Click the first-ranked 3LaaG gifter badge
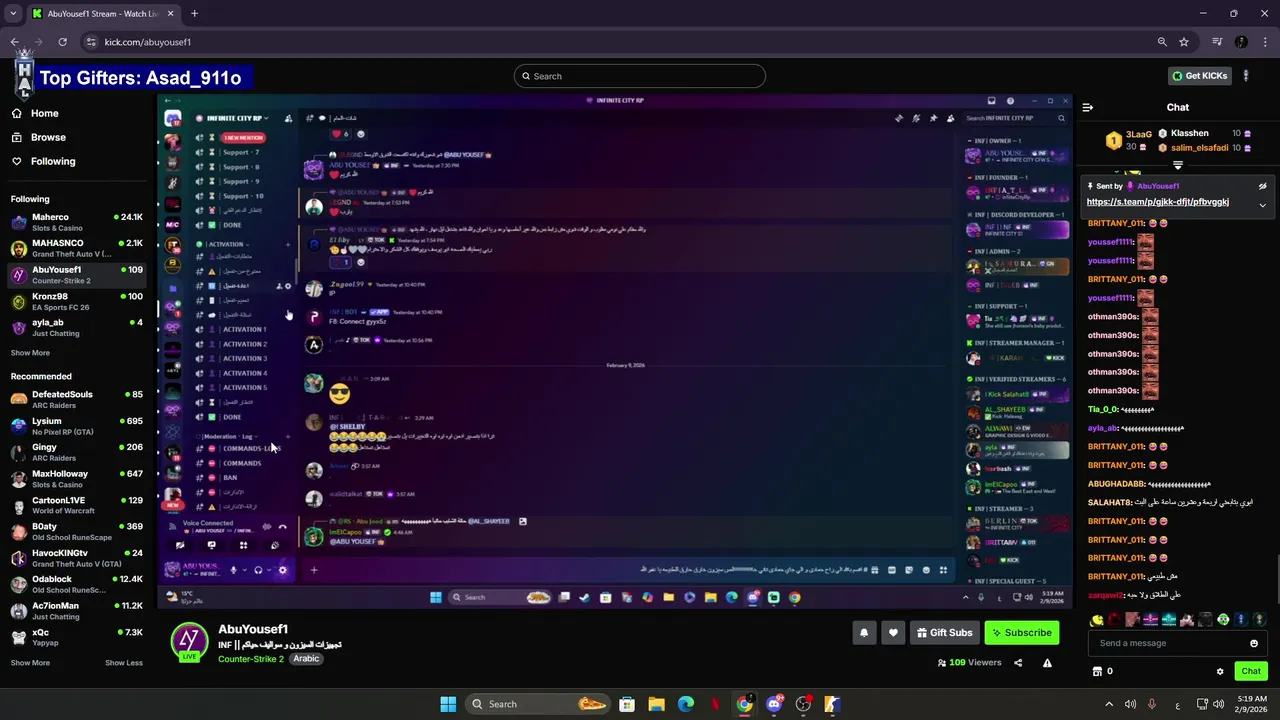Image resolution: width=1280 pixels, height=720 pixels. [x=1112, y=141]
